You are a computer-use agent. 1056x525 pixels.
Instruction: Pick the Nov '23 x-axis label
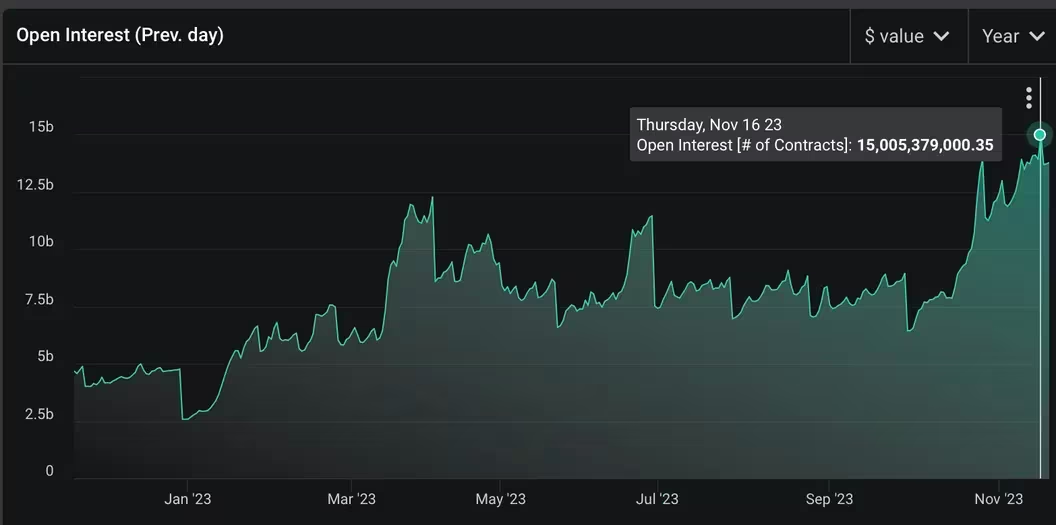coord(998,499)
